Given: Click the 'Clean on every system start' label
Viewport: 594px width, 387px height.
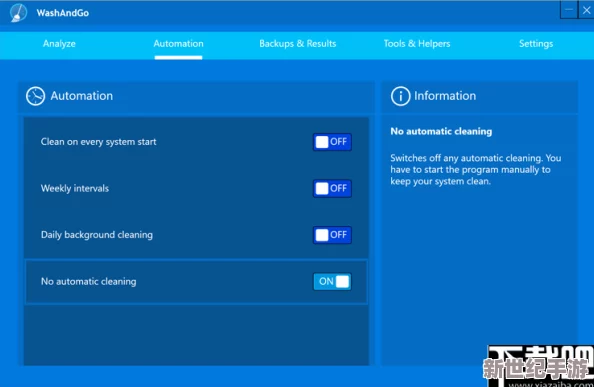Looking at the screenshot, I should click(98, 142).
